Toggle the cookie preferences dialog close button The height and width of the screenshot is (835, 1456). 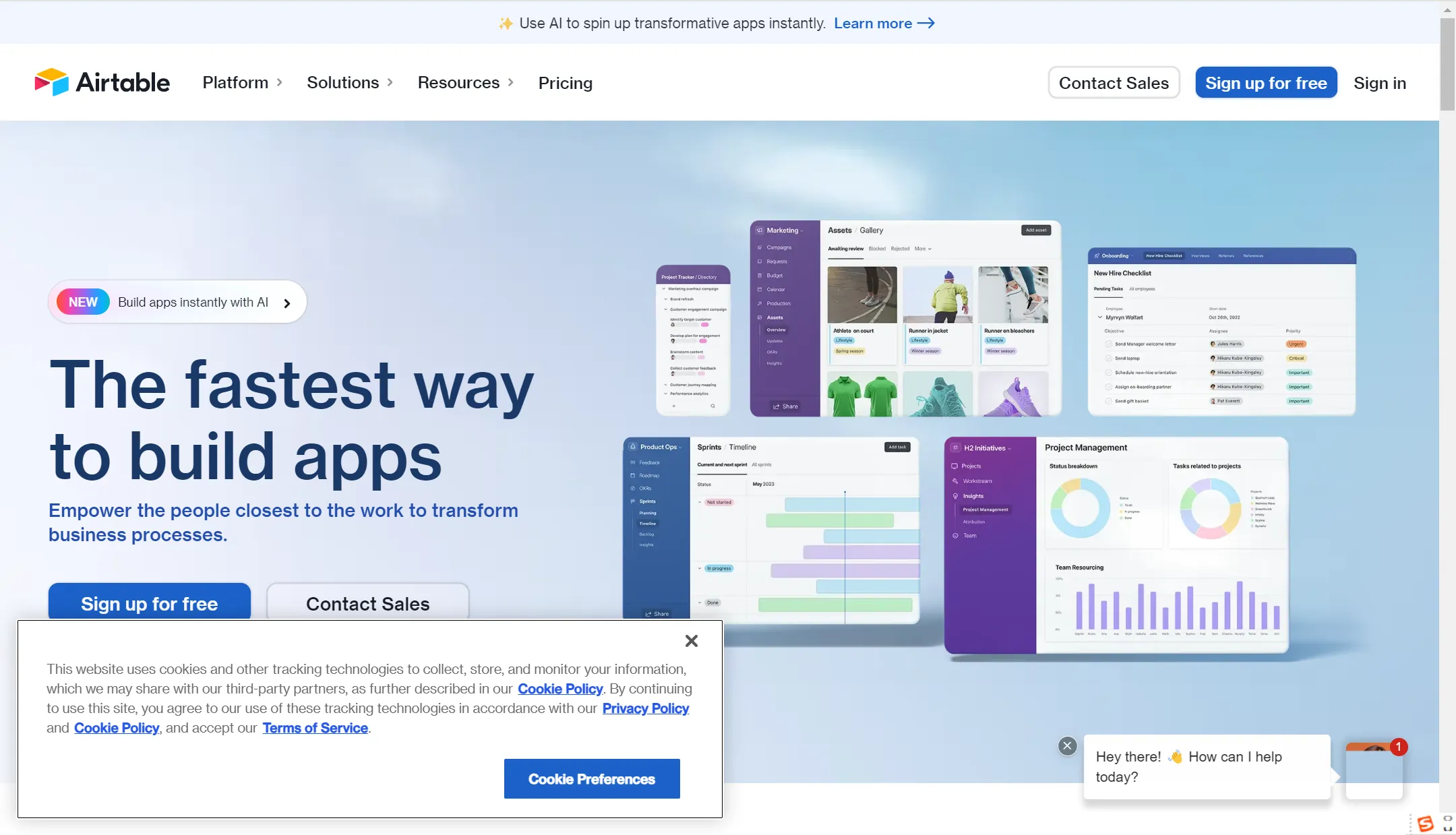point(692,641)
